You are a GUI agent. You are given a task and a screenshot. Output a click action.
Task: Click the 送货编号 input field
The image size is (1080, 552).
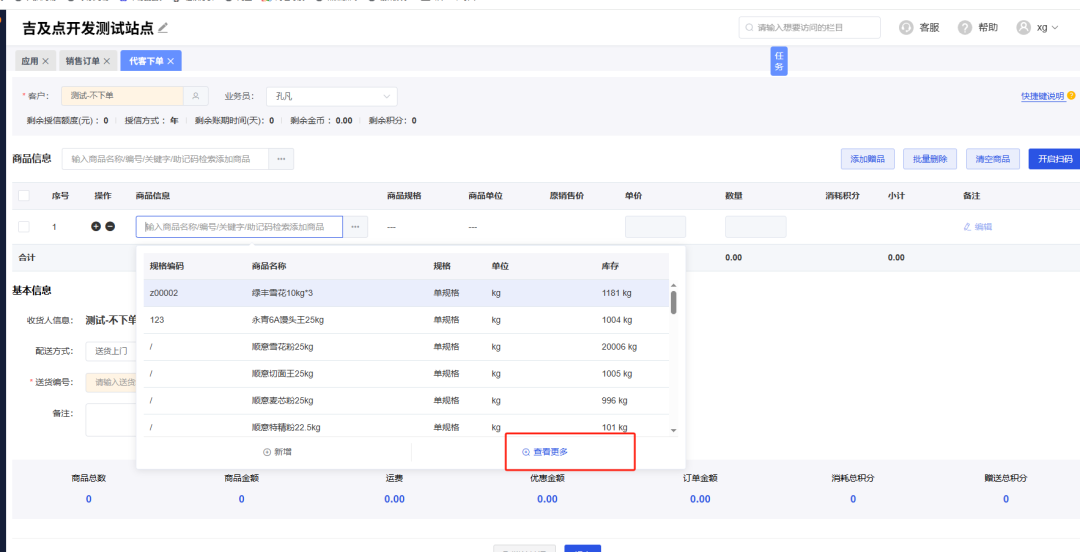(x=110, y=382)
